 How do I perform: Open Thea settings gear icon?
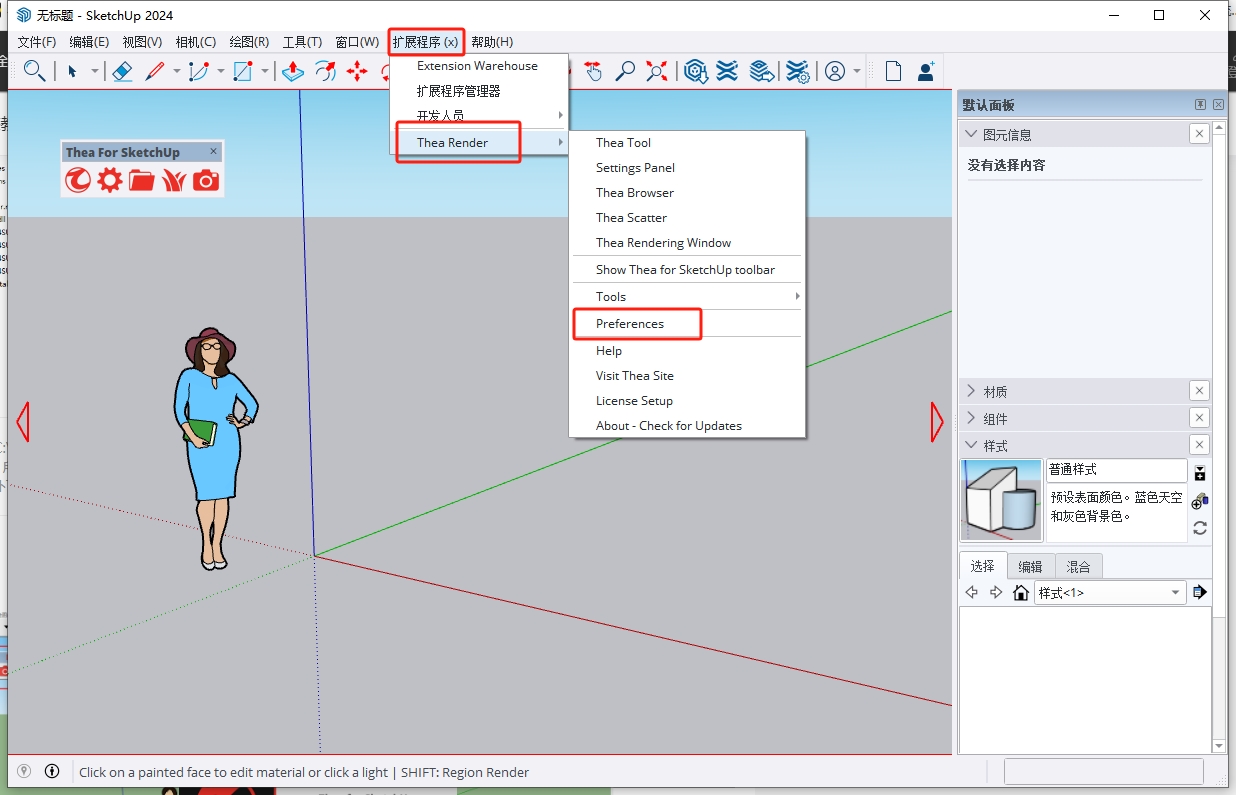[110, 180]
